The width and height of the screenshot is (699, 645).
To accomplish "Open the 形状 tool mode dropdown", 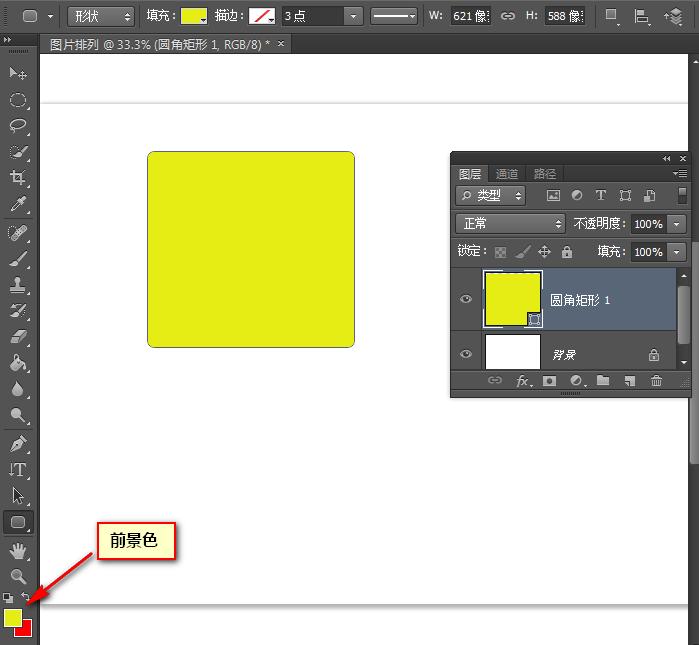I will click(101, 16).
